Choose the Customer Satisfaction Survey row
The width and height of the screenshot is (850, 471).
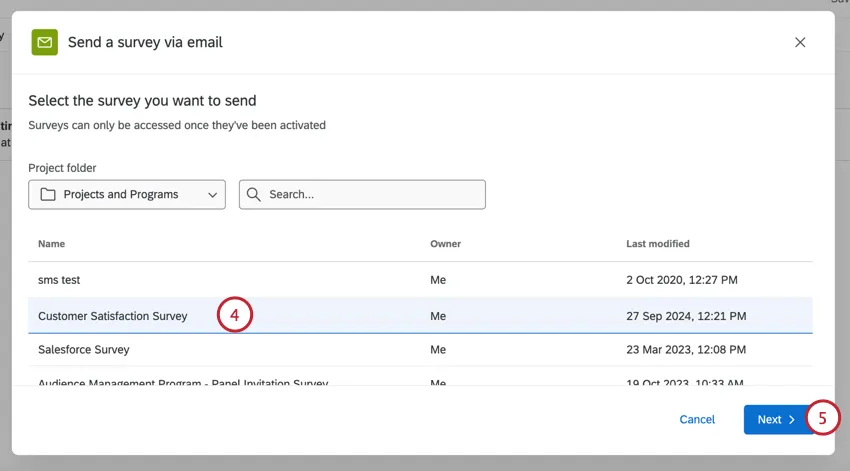(113, 316)
